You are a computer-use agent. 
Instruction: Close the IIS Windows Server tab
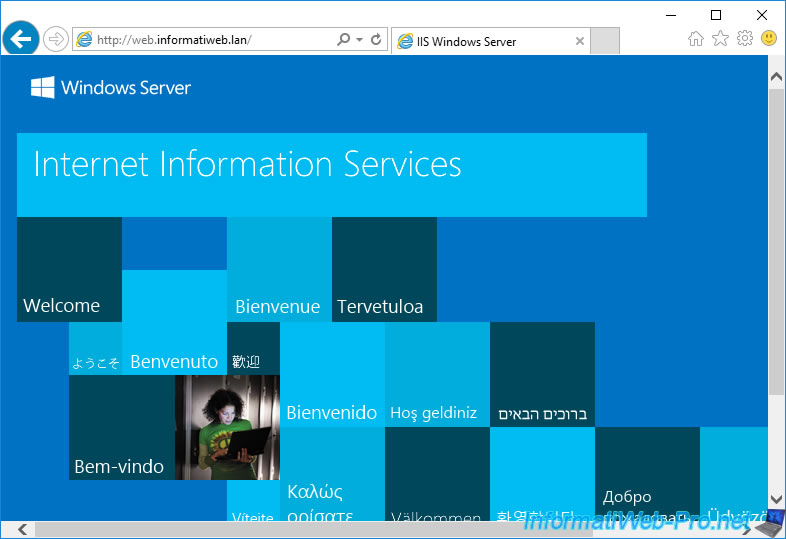point(579,41)
